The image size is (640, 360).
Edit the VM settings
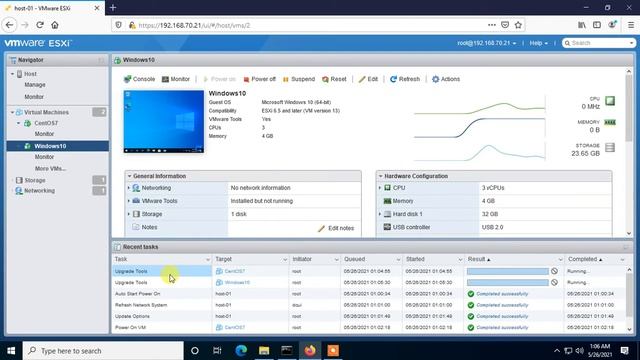pos(368,79)
